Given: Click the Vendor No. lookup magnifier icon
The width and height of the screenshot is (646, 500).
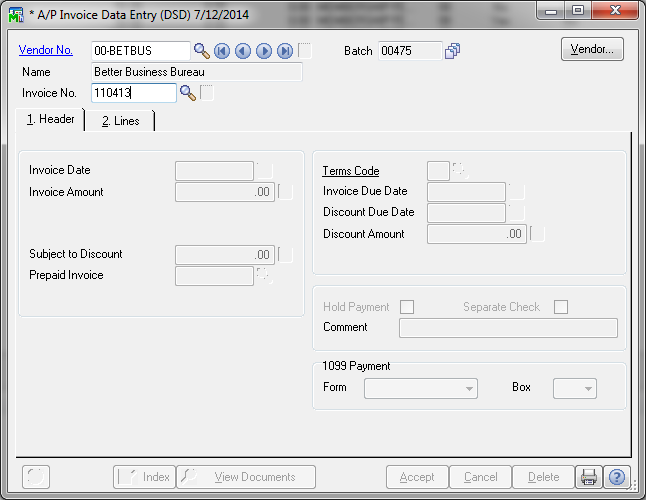Looking at the screenshot, I should (x=202, y=51).
